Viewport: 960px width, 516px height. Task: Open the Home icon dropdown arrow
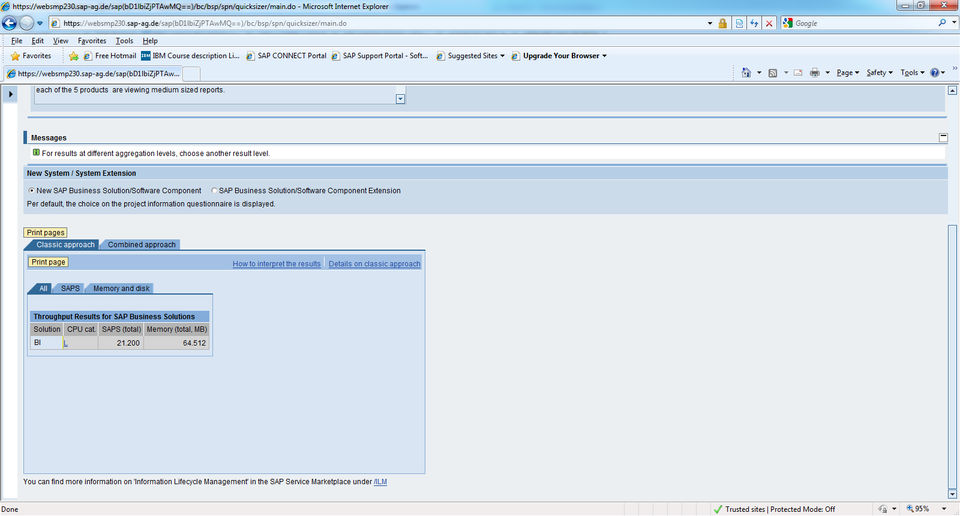pyautogui.click(x=759, y=73)
